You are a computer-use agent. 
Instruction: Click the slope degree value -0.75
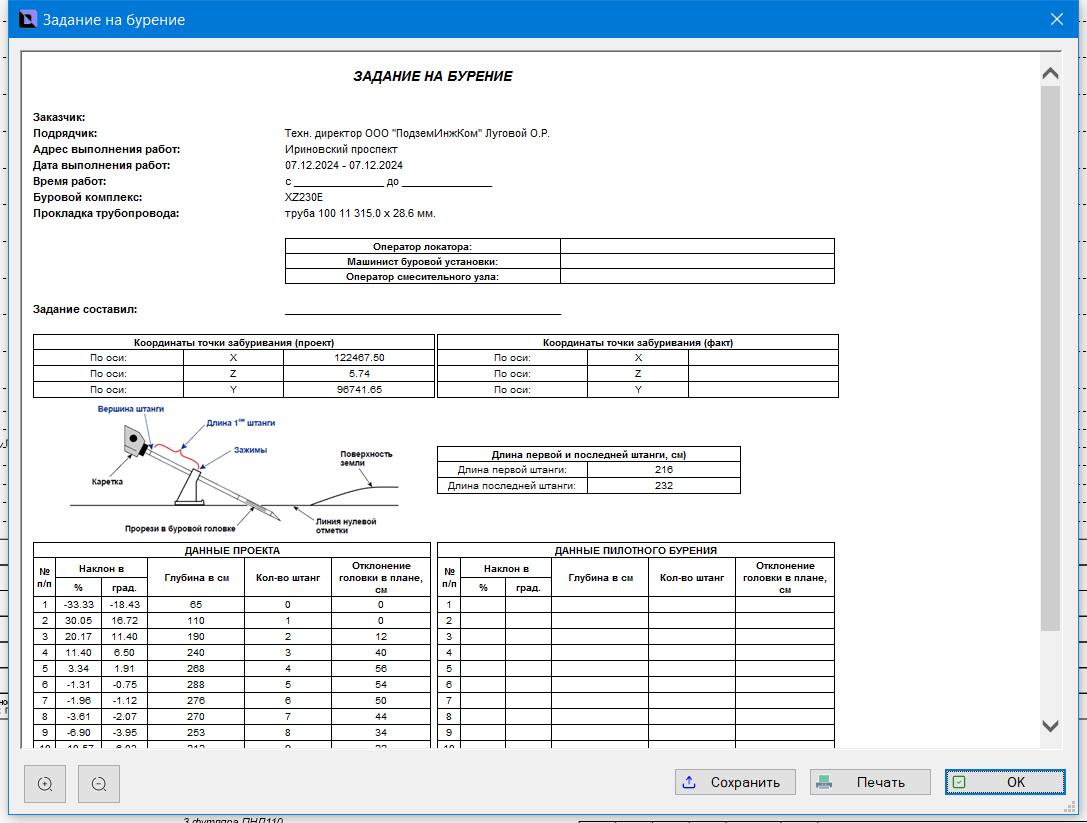pyautogui.click(x=124, y=684)
